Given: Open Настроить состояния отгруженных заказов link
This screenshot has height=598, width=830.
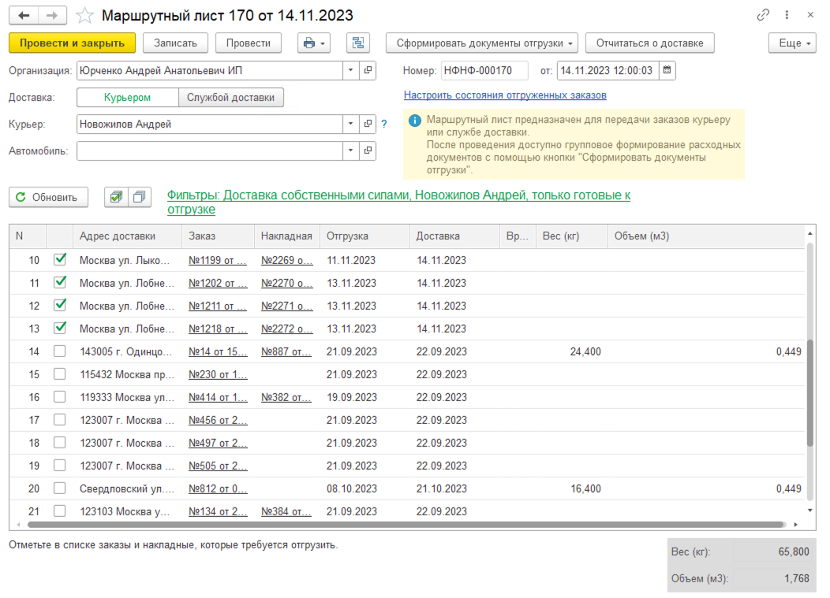Looking at the screenshot, I should (x=505, y=95).
